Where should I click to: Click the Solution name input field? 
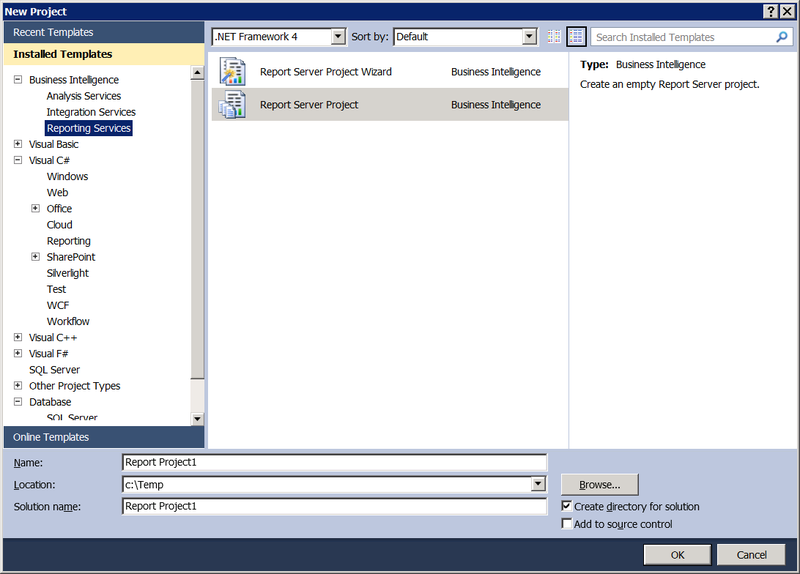[335, 506]
